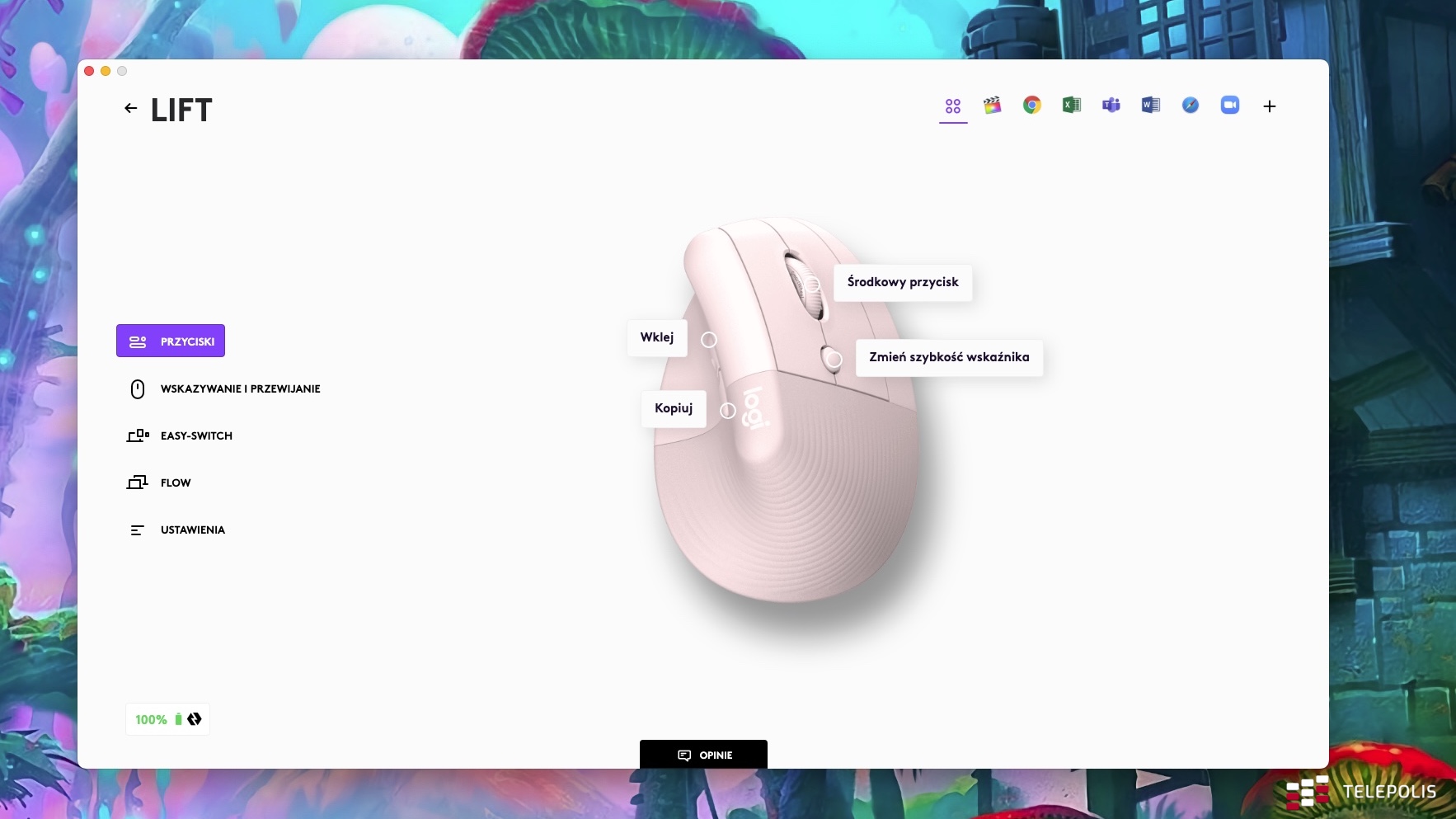Select the all applications grid icon
The image size is (1456, 819).
tap(953, 106)
